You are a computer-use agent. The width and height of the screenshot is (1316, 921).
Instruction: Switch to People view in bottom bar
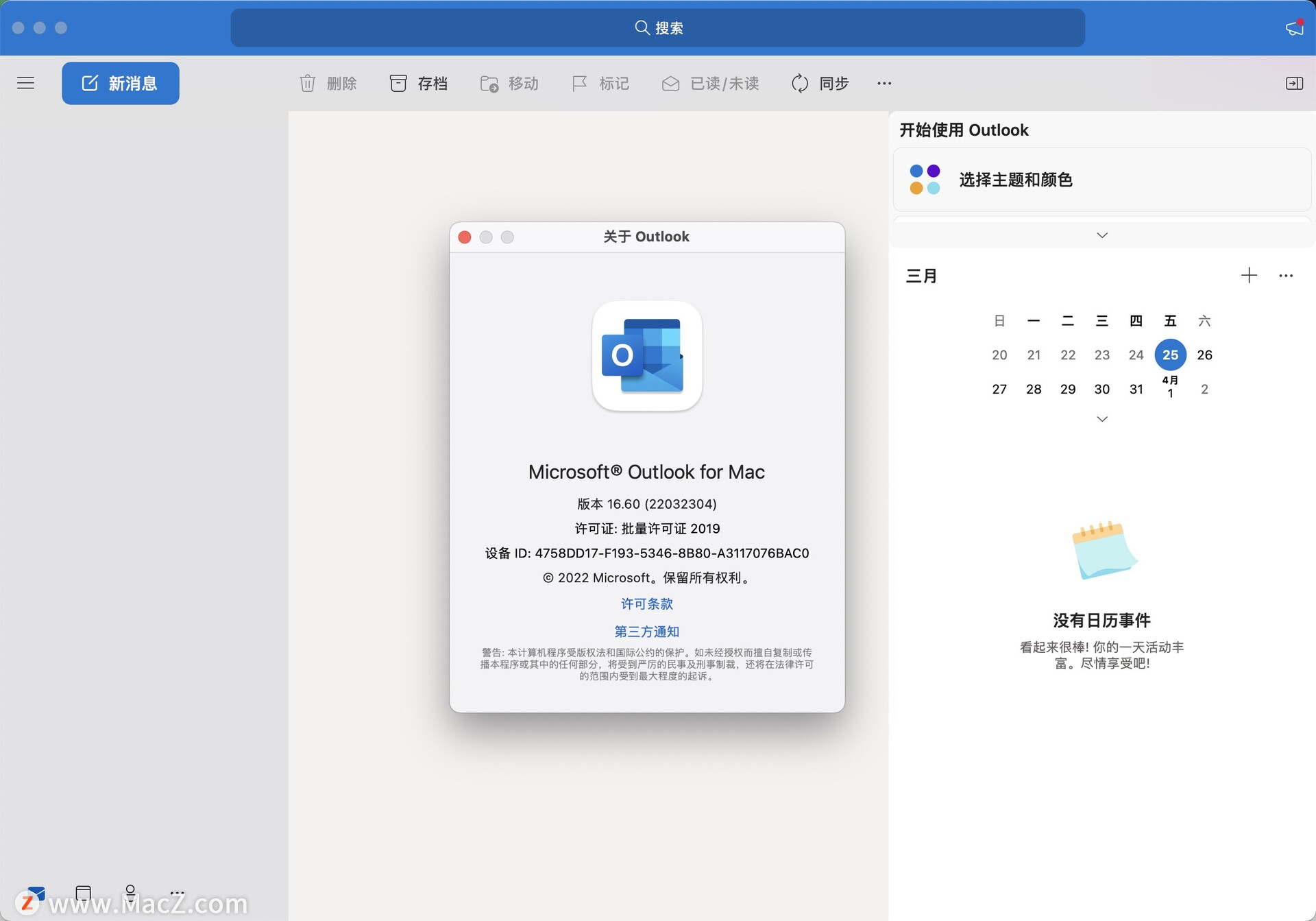click(130, 892)
